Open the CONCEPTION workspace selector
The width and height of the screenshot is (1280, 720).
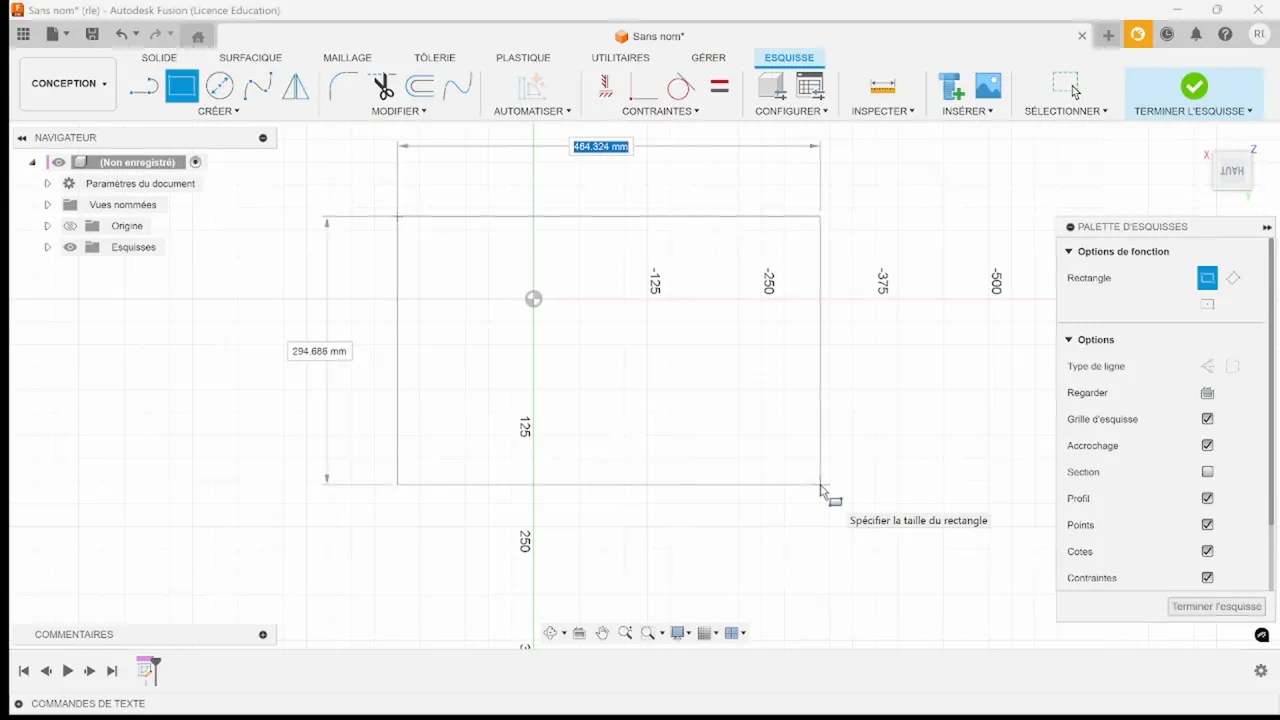[x=67, y=83]
